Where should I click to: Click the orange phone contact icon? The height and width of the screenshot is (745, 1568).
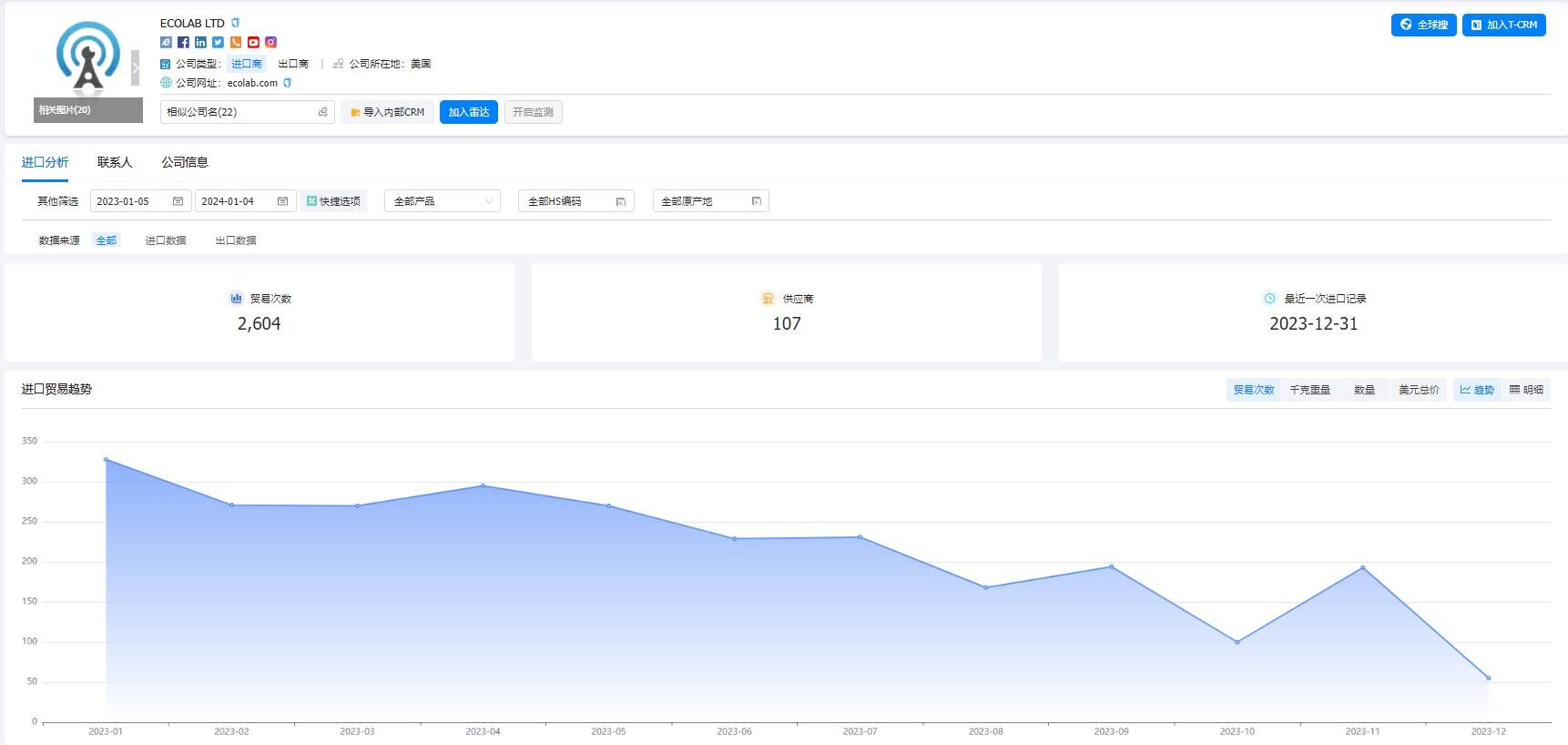coord(236,42)
